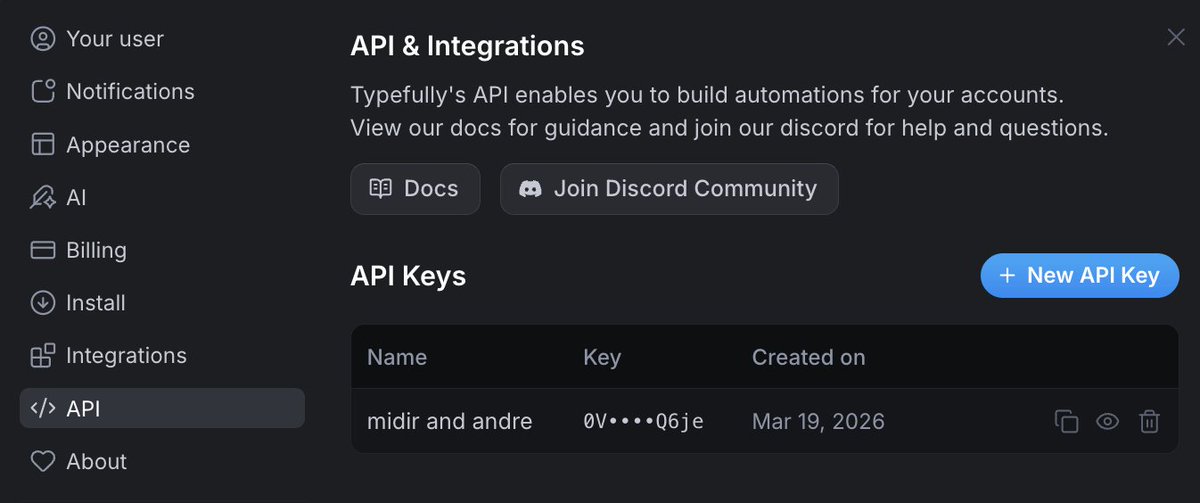The height and width of the screenshot is (503, 1200).
Task: Click the API Keys heading
Action: pyautogui.click(x=408, y=276)
